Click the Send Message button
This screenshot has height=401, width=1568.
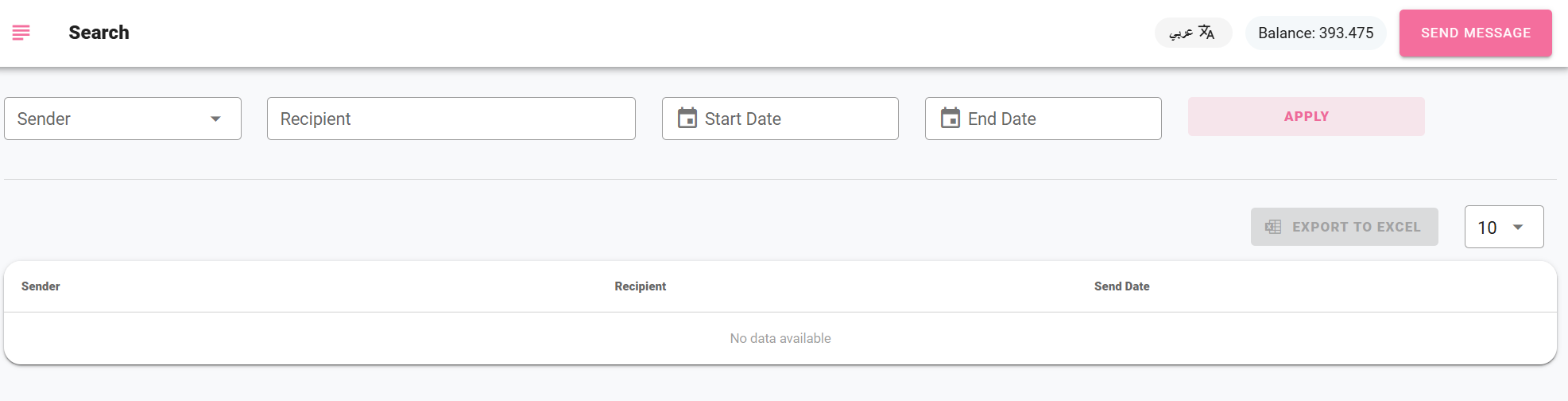(1476, 33)
